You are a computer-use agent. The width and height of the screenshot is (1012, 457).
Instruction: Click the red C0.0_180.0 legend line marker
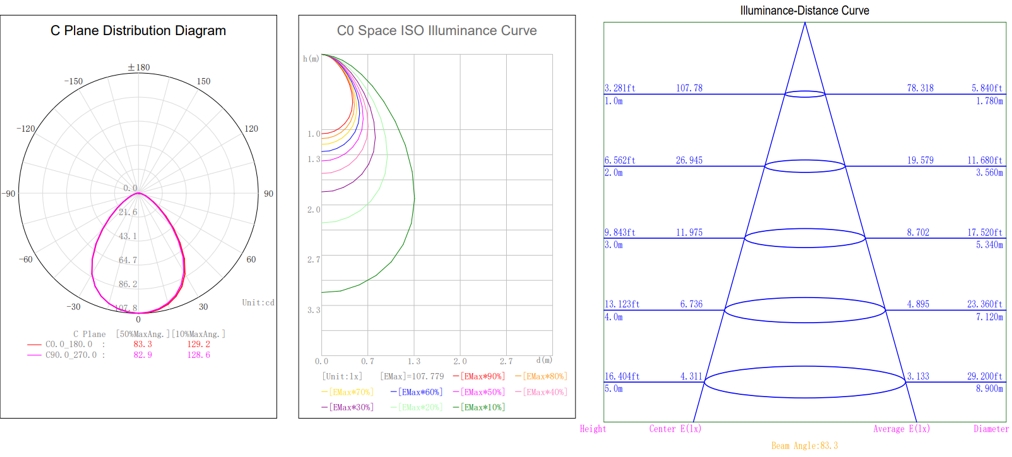[x=35, y=345]
